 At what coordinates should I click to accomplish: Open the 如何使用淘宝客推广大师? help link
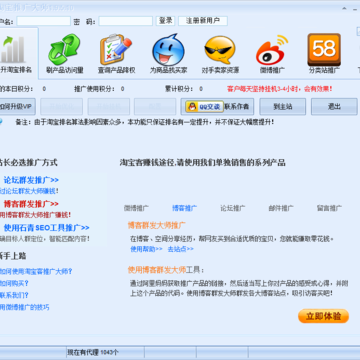coord(36,271)
